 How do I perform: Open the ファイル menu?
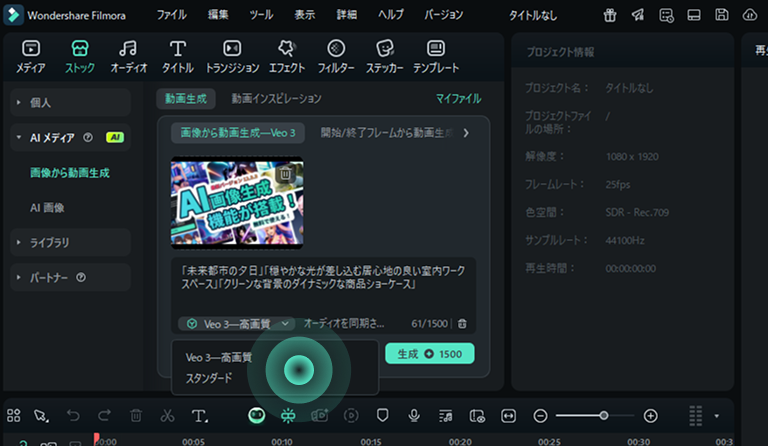pyautogui.click(x=171, y=15)
